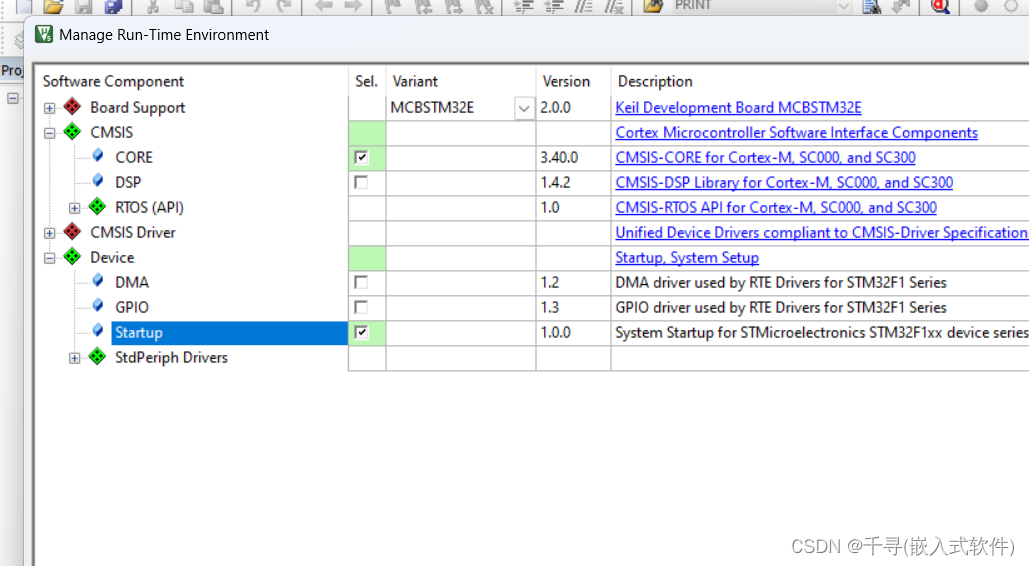Image resolution: width=1029 pixels, height=566 pixels.
Task: Open Unified Device Drivers CMSIS-Driver link
Action: (x=822, y=232)
